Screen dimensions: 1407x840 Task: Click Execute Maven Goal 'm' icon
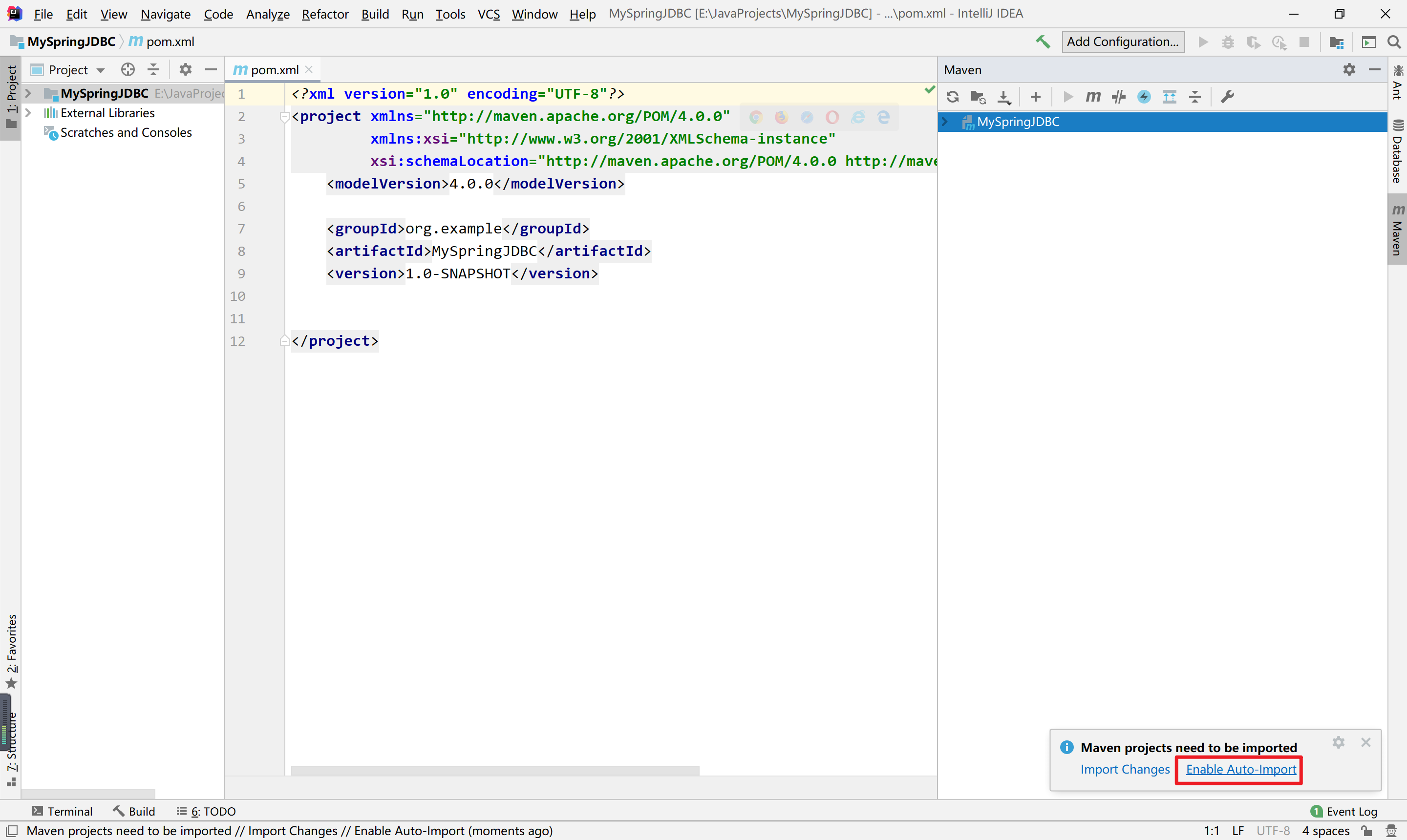1093,97
